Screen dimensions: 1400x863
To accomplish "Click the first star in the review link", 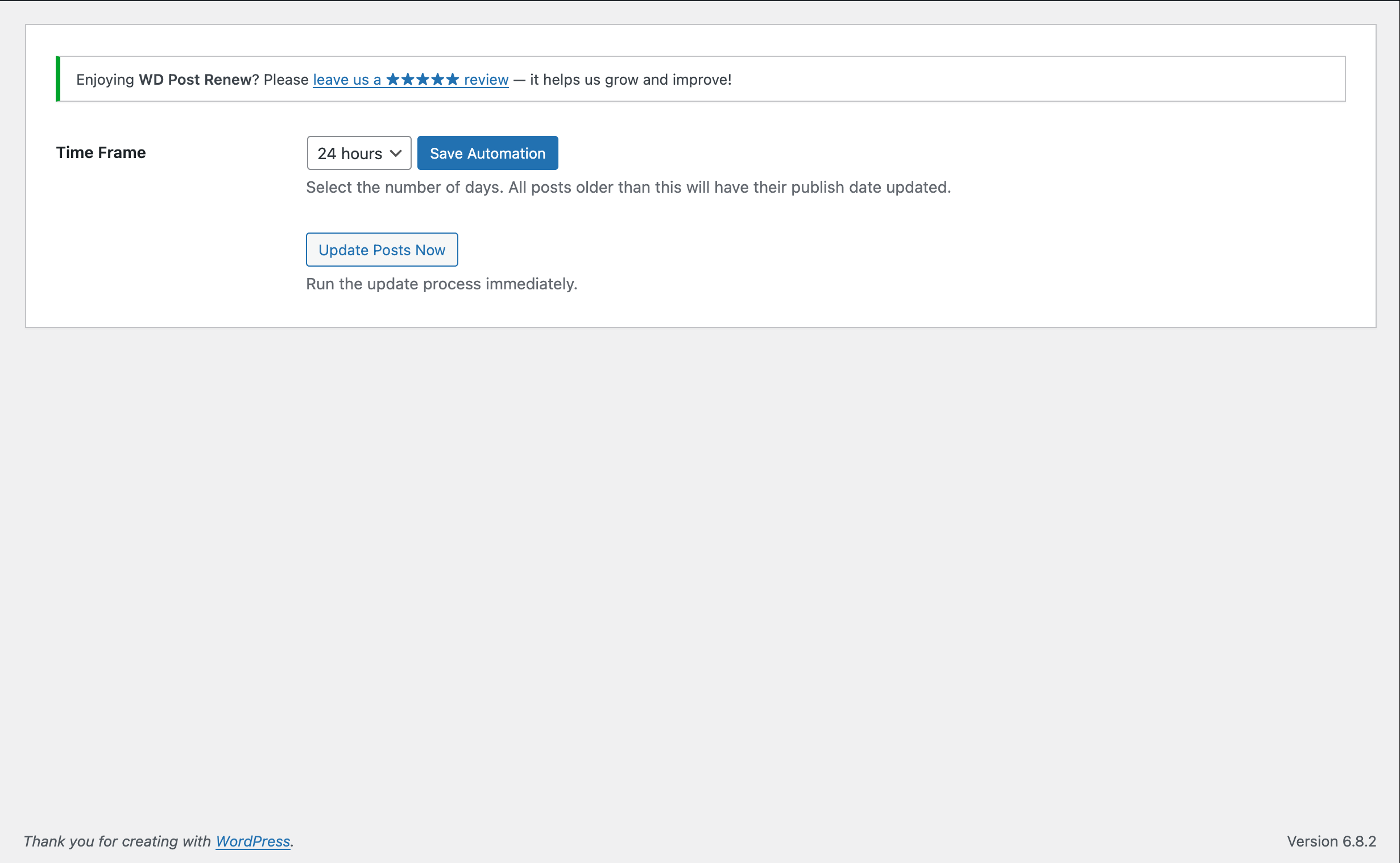I will tap(393, 80).
